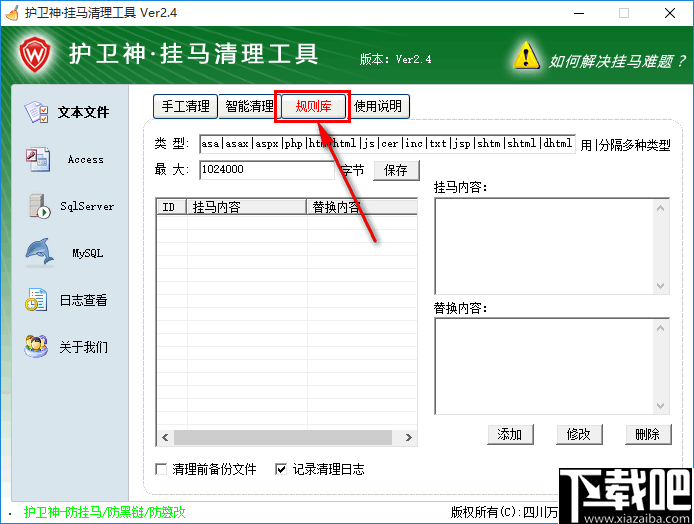Click inside the 挂马内容 text area

[x=544, y=246]
